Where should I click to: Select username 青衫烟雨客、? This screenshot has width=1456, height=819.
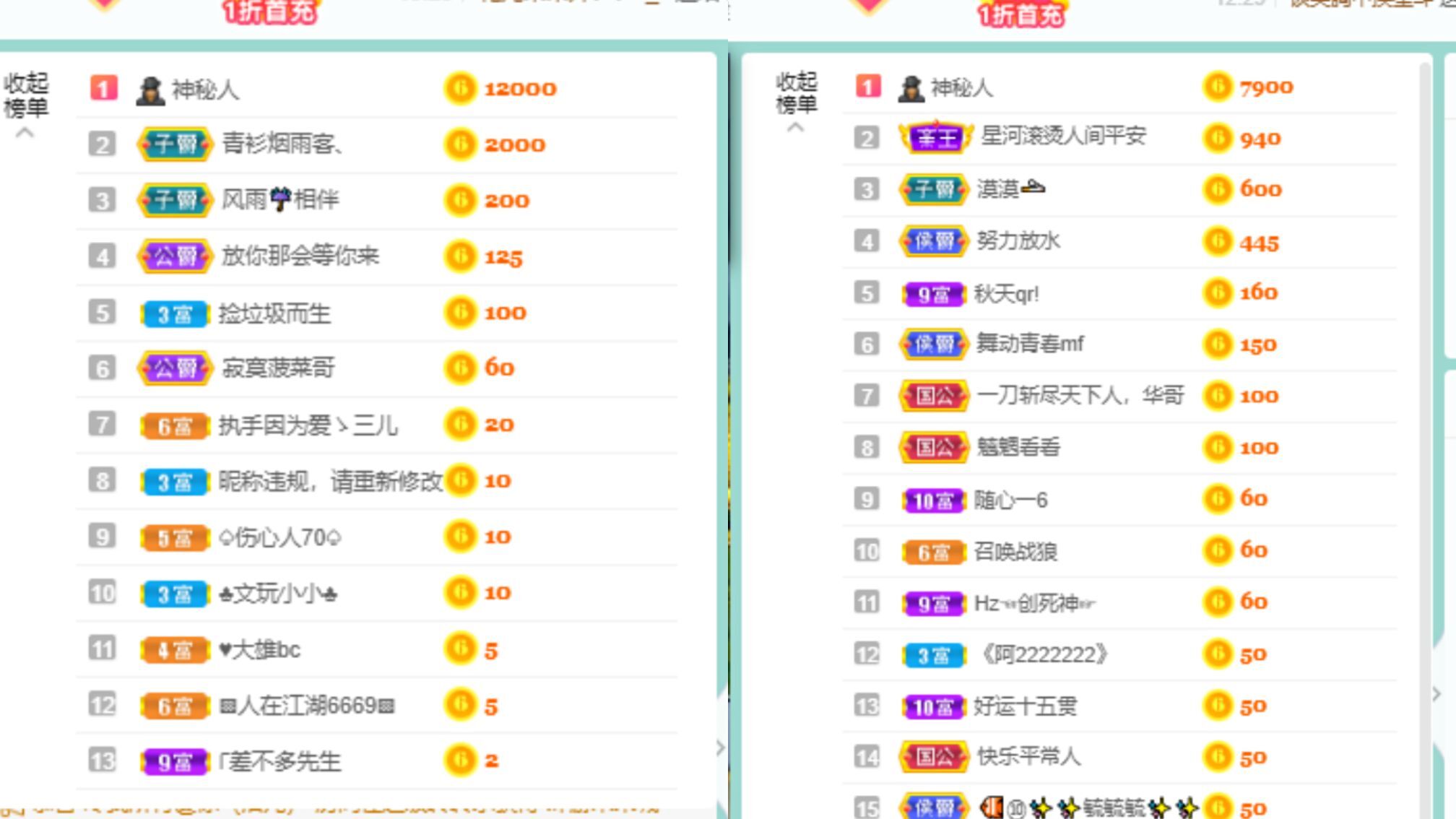[282, 144]
